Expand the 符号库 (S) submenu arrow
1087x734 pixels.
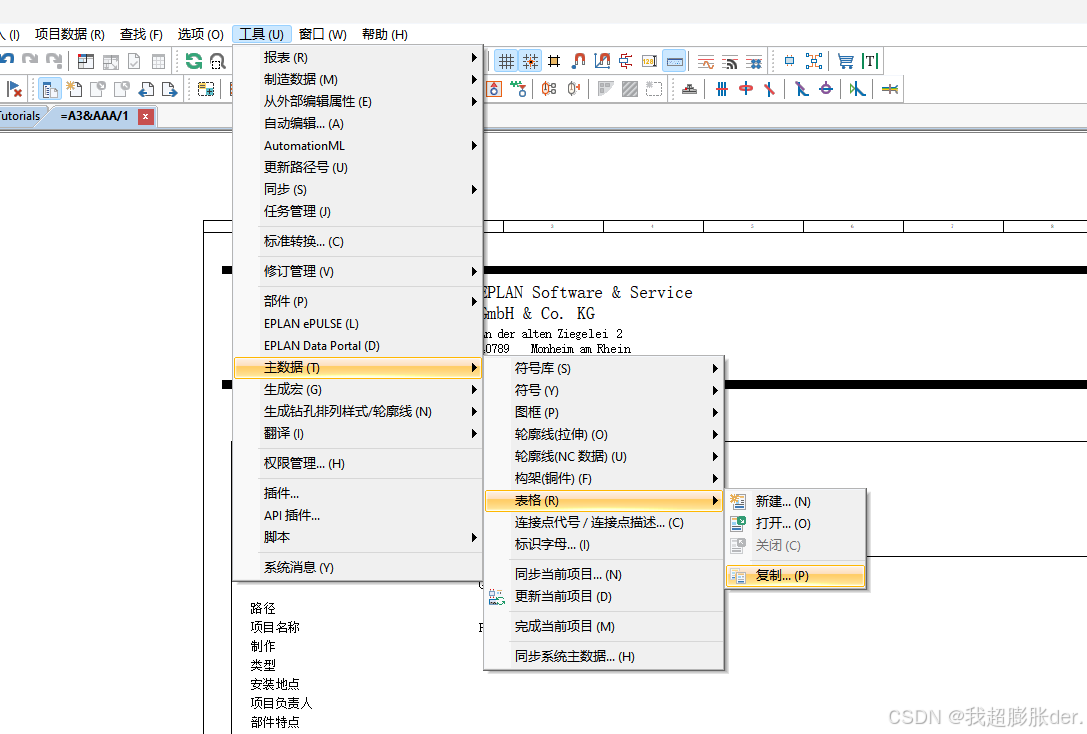(x=715, y=369)
